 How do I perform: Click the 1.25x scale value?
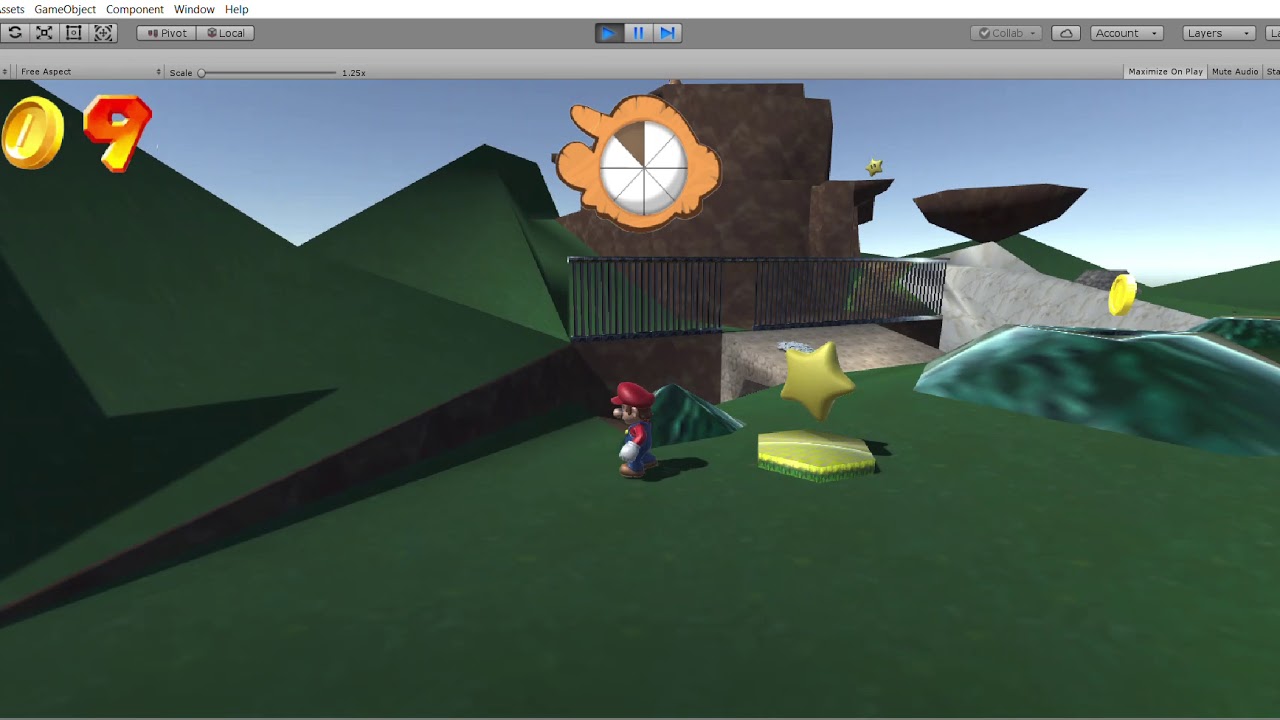[x=353, y=73]
